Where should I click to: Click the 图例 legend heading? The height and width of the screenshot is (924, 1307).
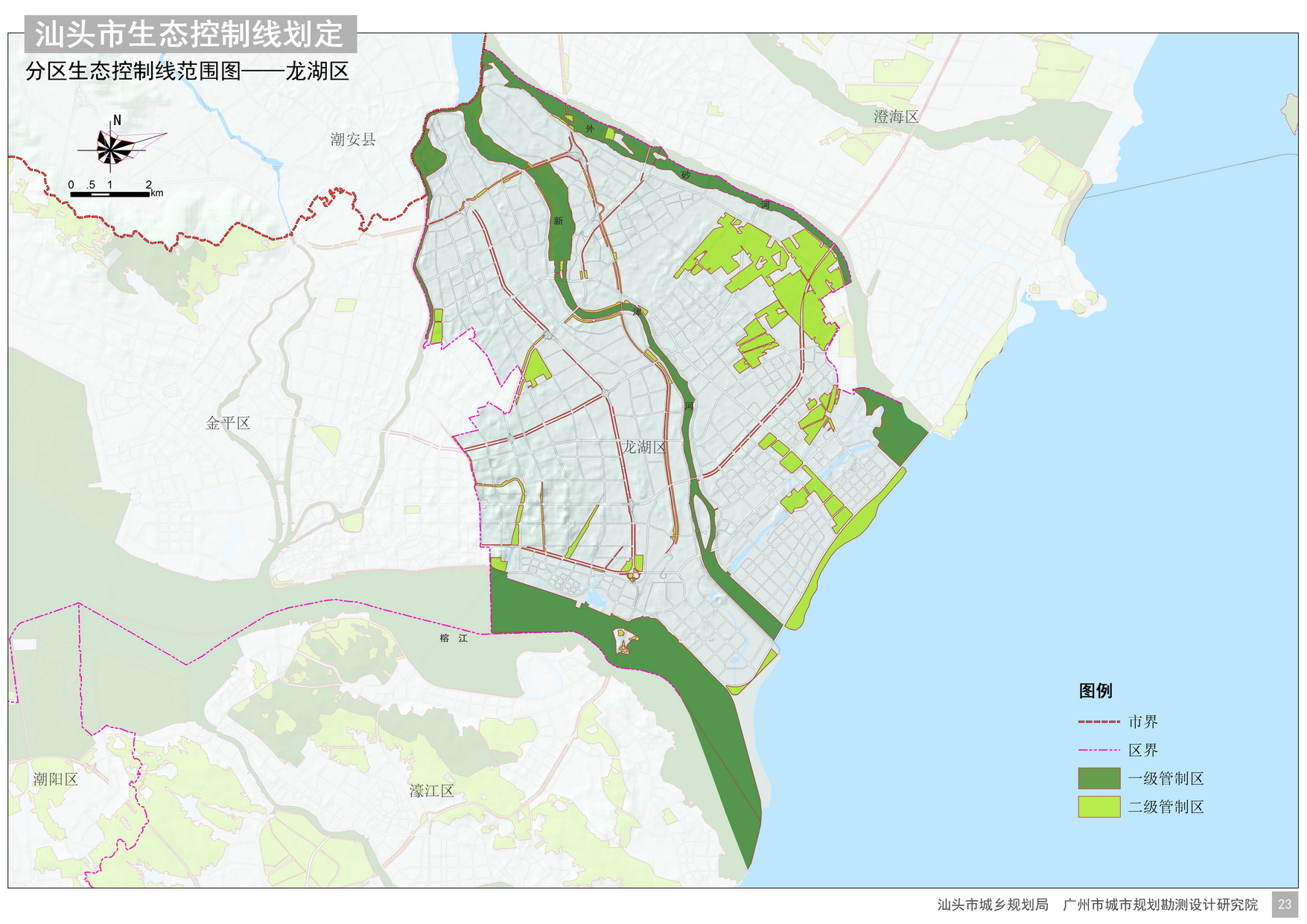[1095, 690]
